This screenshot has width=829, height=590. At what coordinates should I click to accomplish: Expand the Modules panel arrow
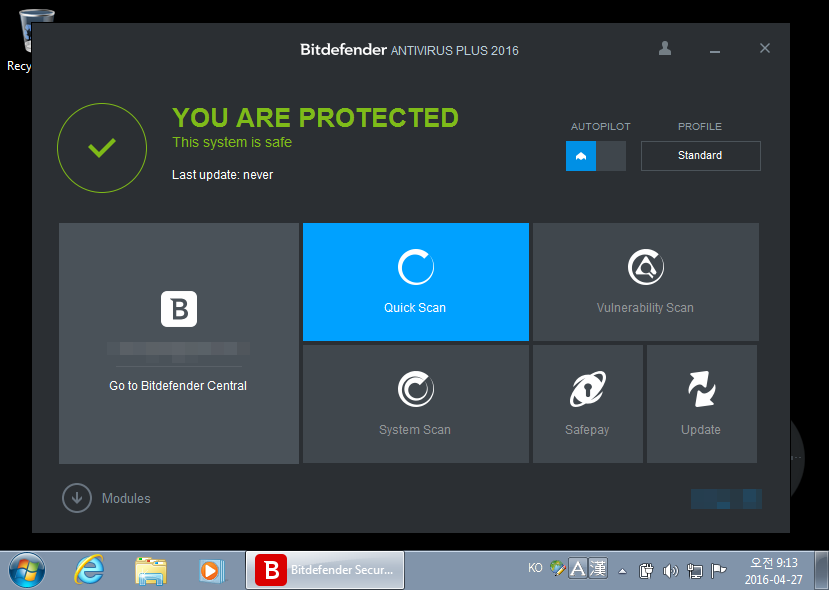77,498
